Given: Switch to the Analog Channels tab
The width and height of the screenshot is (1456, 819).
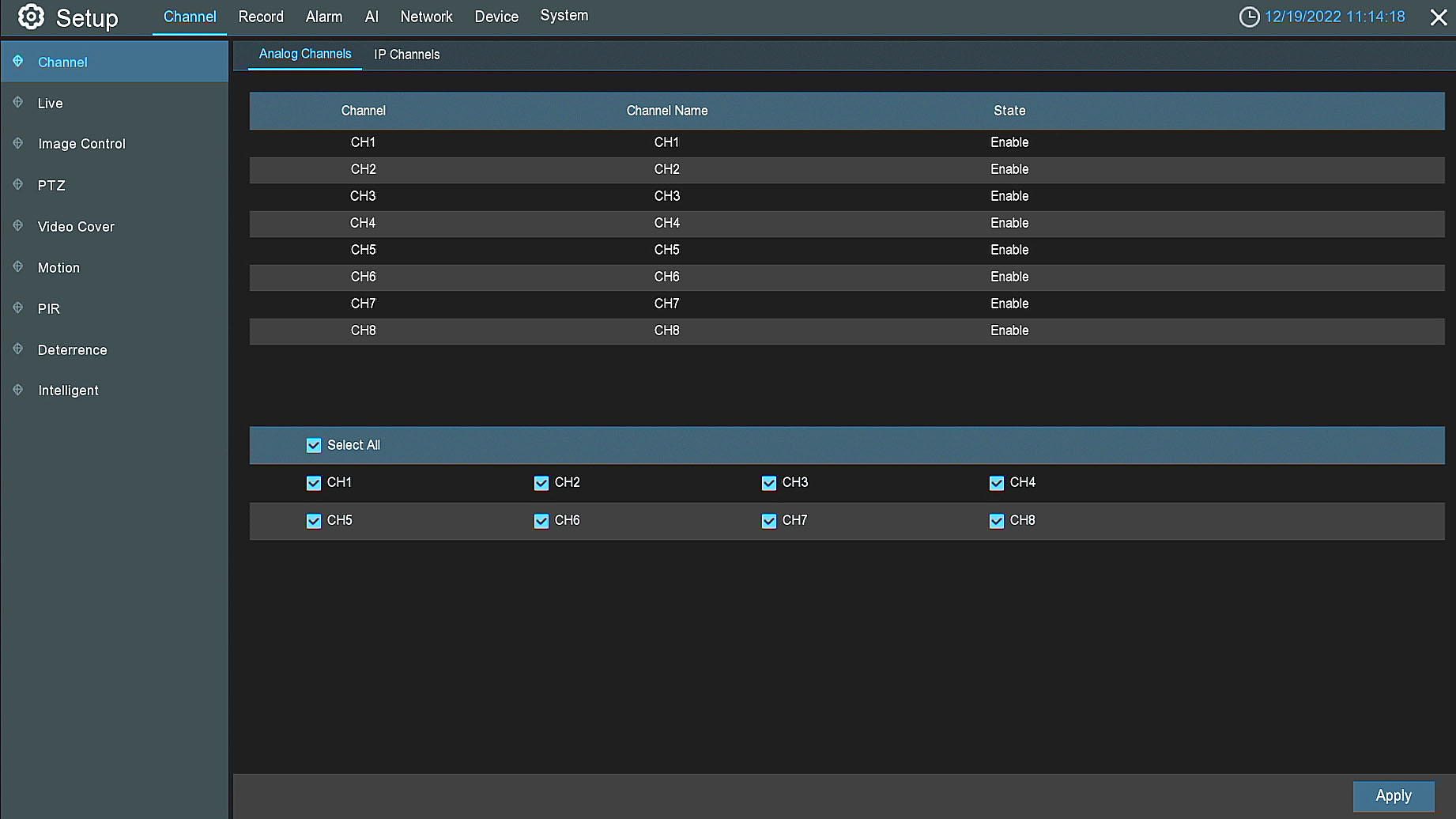Looking at the screenshot, I should [305, 54].
